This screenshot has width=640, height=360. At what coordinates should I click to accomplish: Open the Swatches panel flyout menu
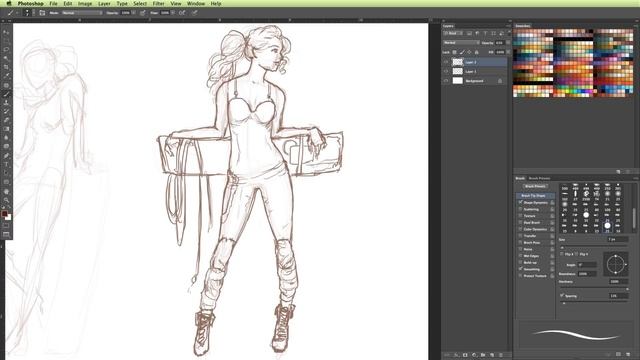pos(636,26)
